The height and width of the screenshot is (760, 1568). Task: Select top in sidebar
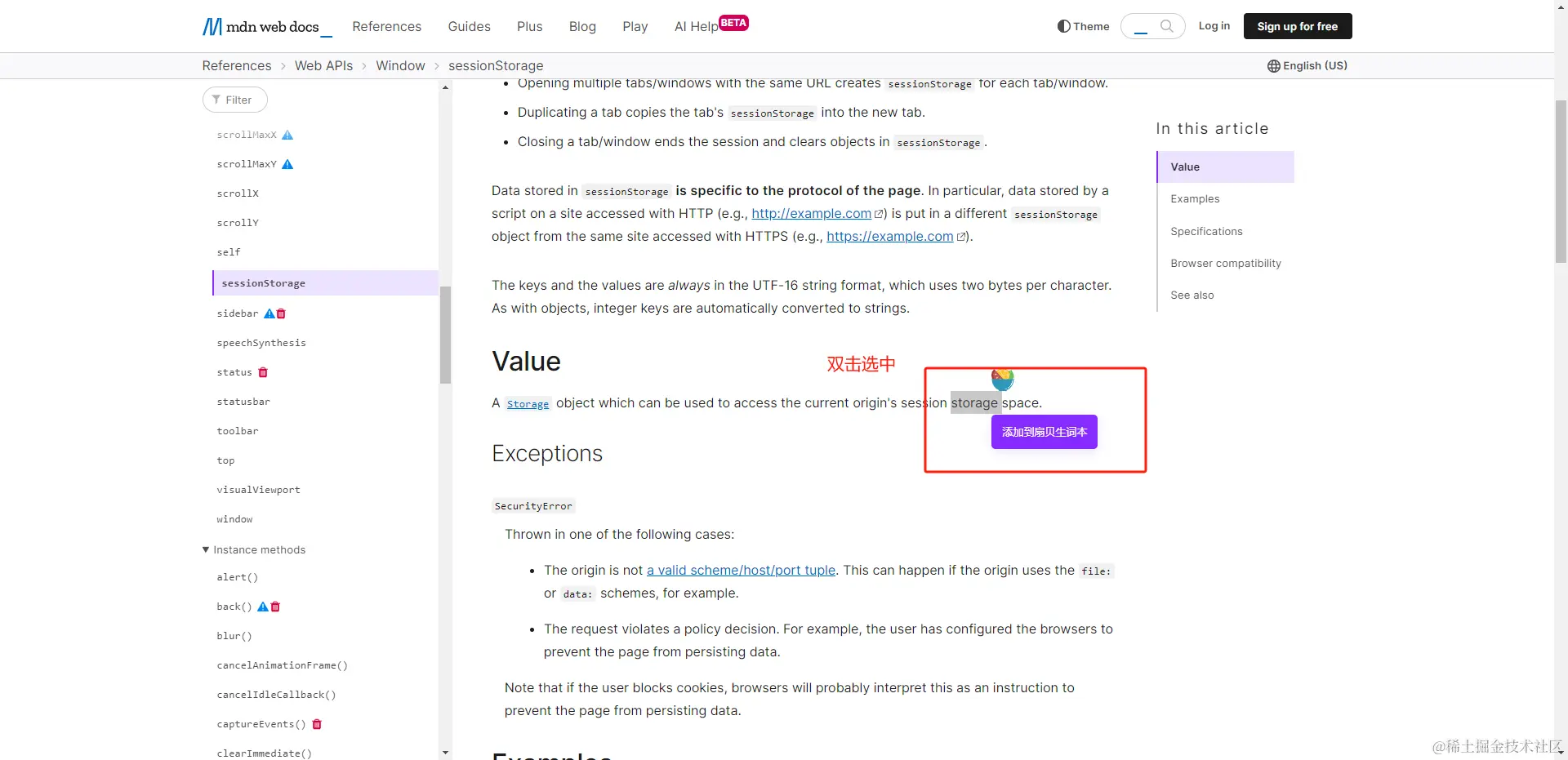(x=225, y=460)
